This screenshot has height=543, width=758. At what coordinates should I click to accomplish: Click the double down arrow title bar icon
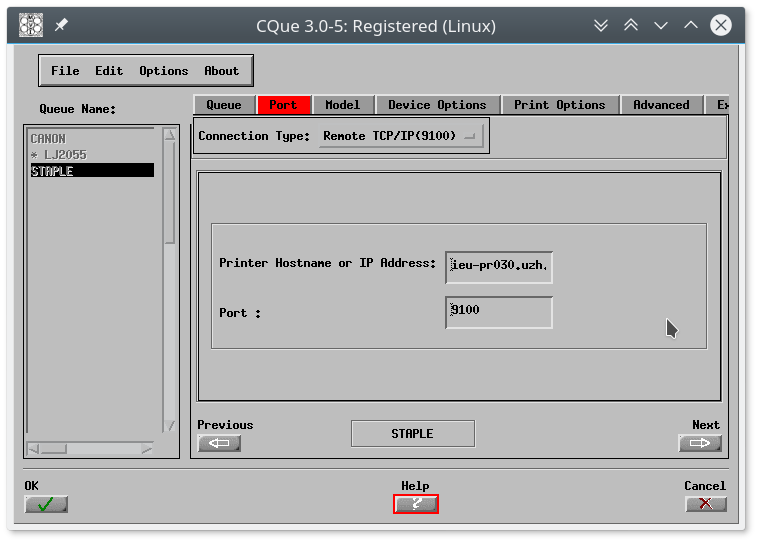pos(600,25)
